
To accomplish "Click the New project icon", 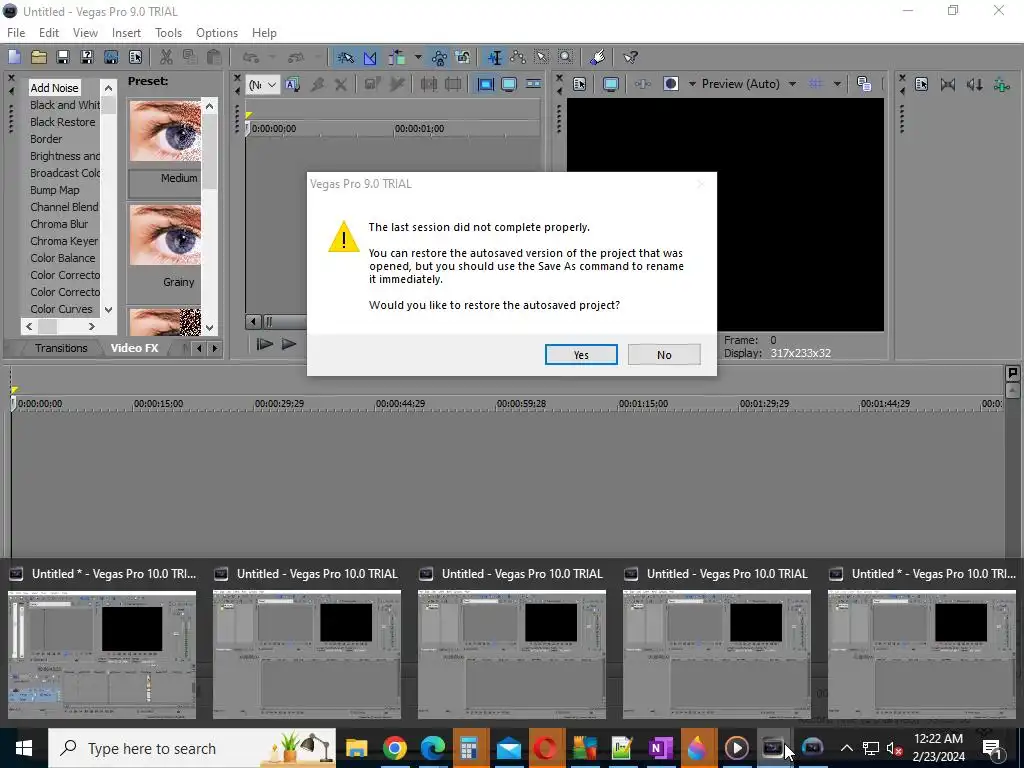I will [x=14, y=57].
